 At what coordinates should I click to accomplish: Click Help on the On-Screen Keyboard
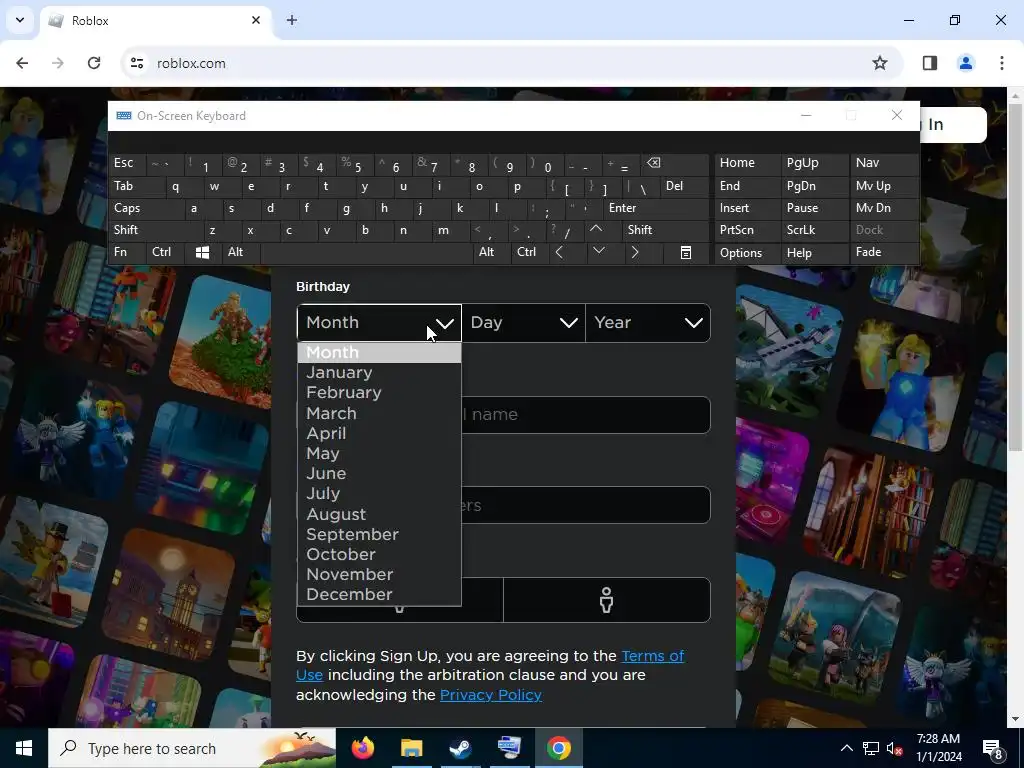pyautogui.click(x=814, y=253)
